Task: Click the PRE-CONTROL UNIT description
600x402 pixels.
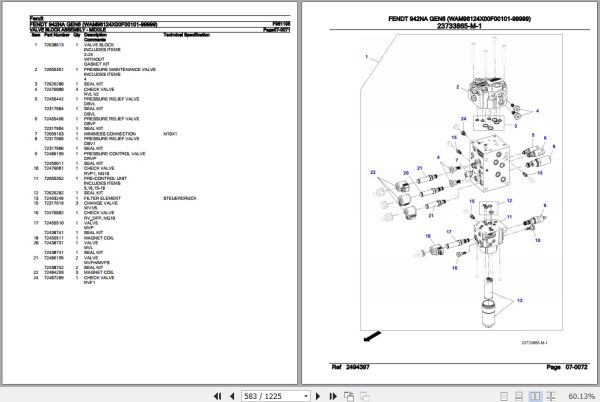Action: (x=105, y=179)
